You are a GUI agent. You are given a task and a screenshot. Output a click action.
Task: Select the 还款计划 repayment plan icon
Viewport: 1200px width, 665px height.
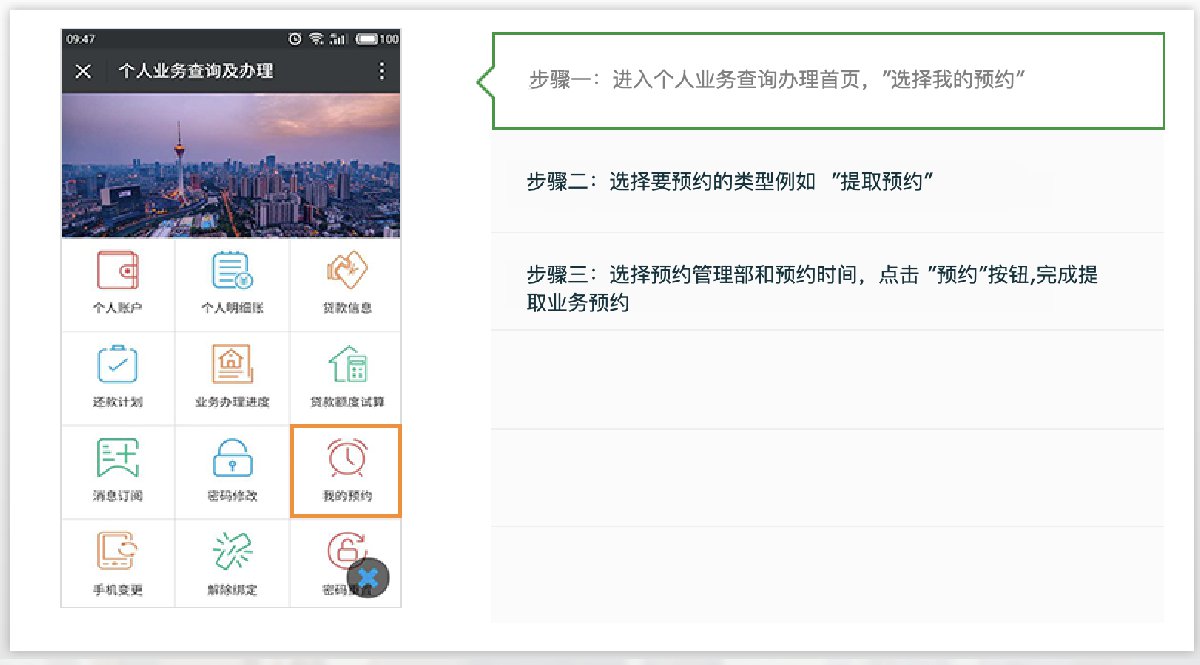(x=118, y=366)
